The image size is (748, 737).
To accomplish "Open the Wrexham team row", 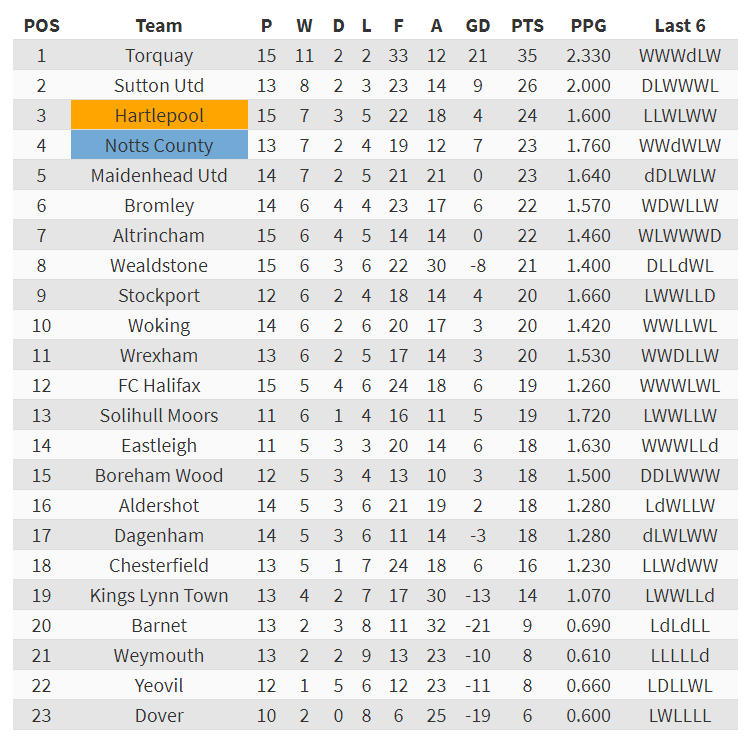I will [159, 356].
